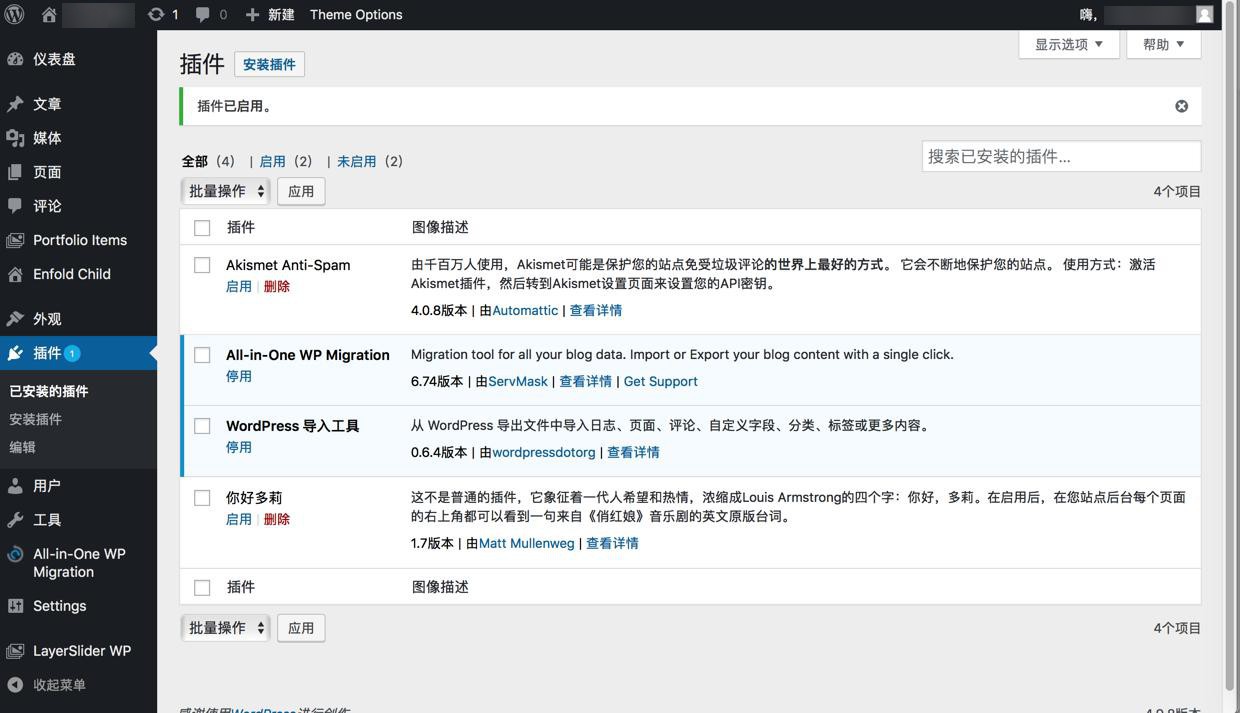Open the WordPress logo menu
The width and height of the screenshot is (1240, 713).
[x=15, y=14]
